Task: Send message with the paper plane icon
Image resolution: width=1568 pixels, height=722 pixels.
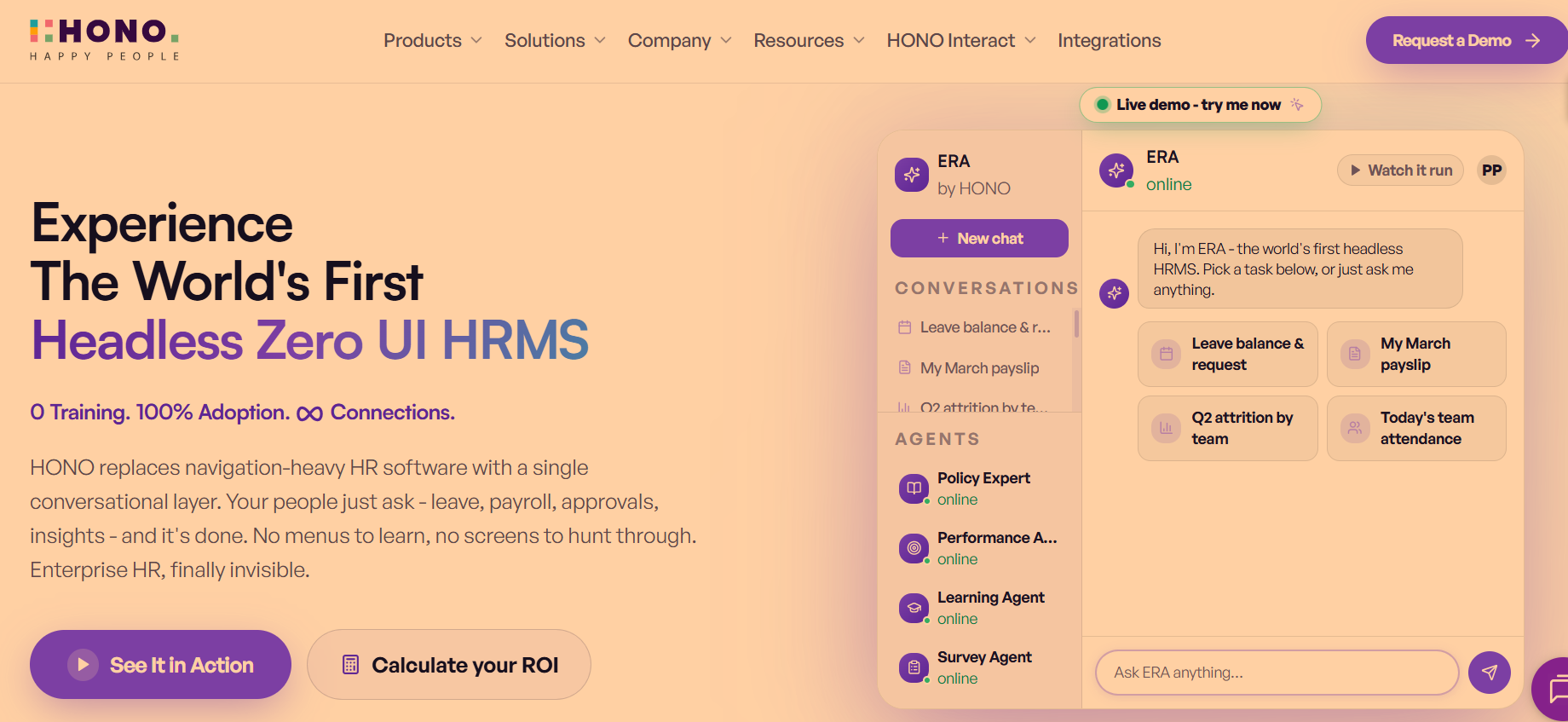Action: 1490,673
